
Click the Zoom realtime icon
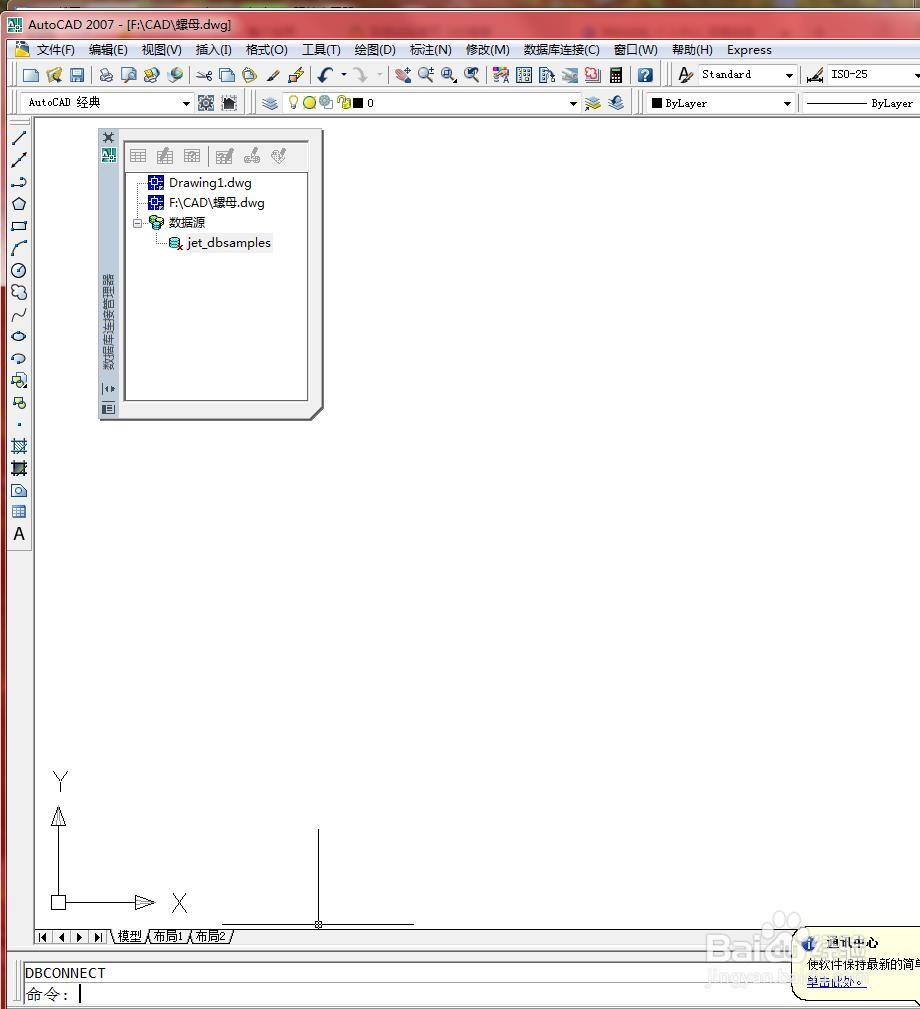click(x=425, y=75)
